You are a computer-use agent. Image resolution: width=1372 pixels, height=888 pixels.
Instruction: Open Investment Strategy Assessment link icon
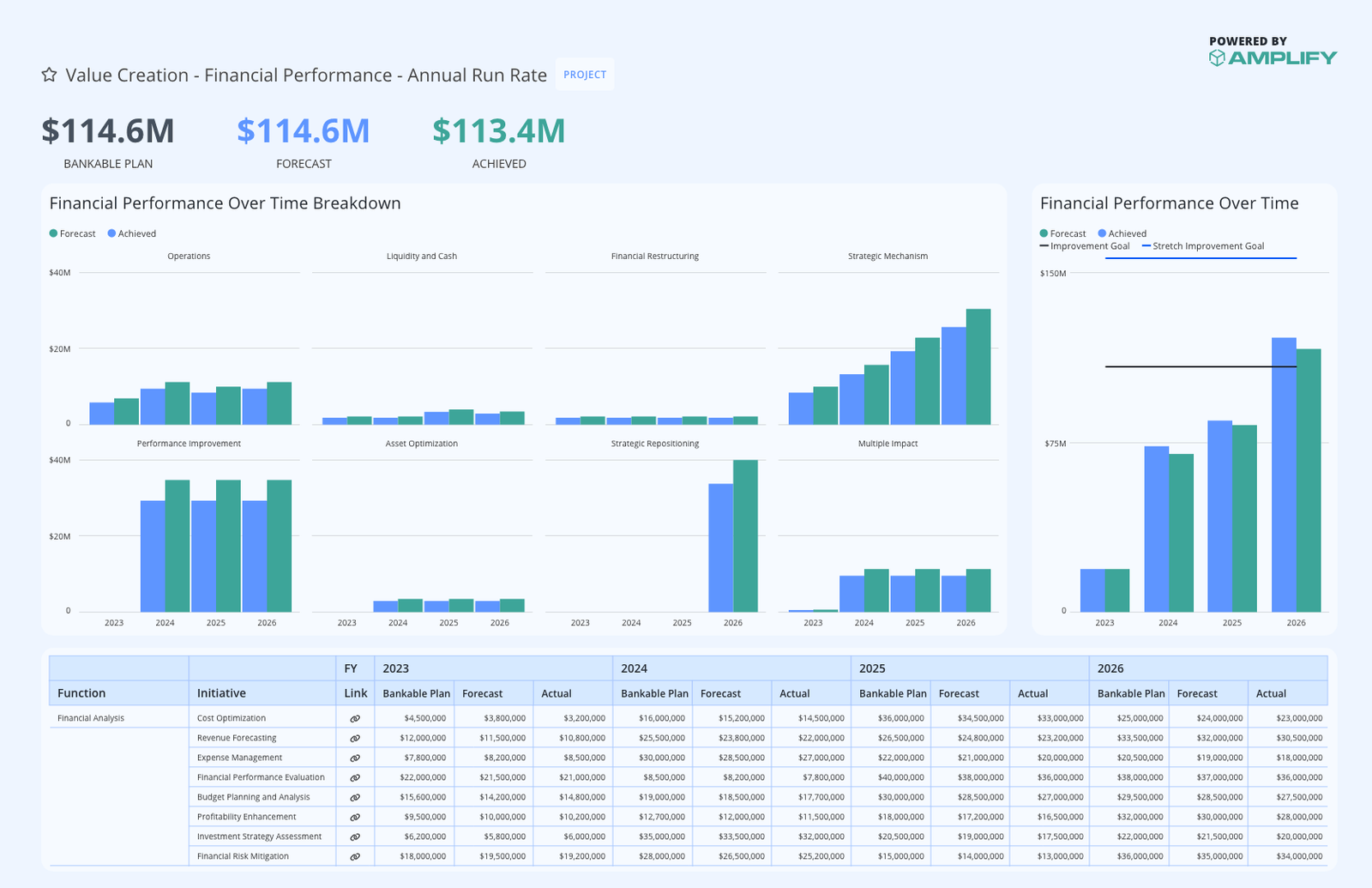point(355,837)
